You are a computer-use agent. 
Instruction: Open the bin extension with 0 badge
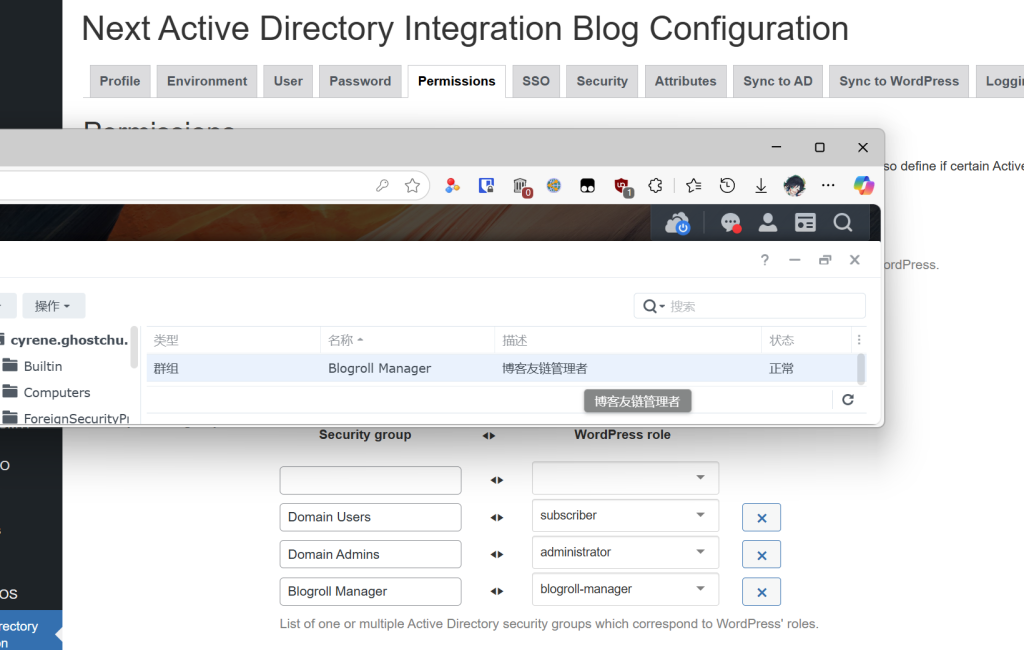point(521,187)
